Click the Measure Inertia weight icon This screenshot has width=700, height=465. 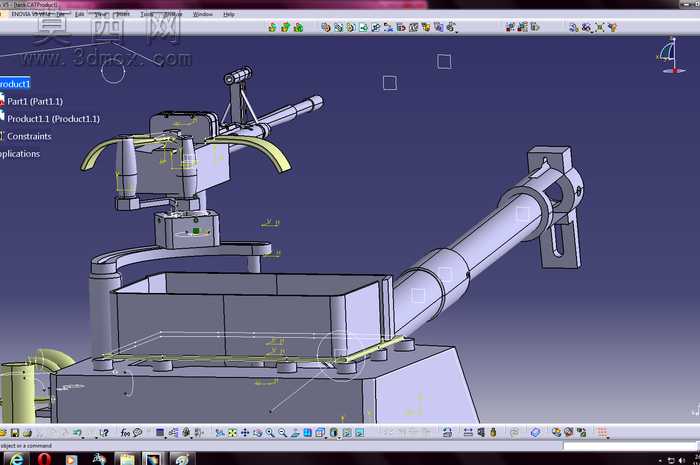(493, 432)
